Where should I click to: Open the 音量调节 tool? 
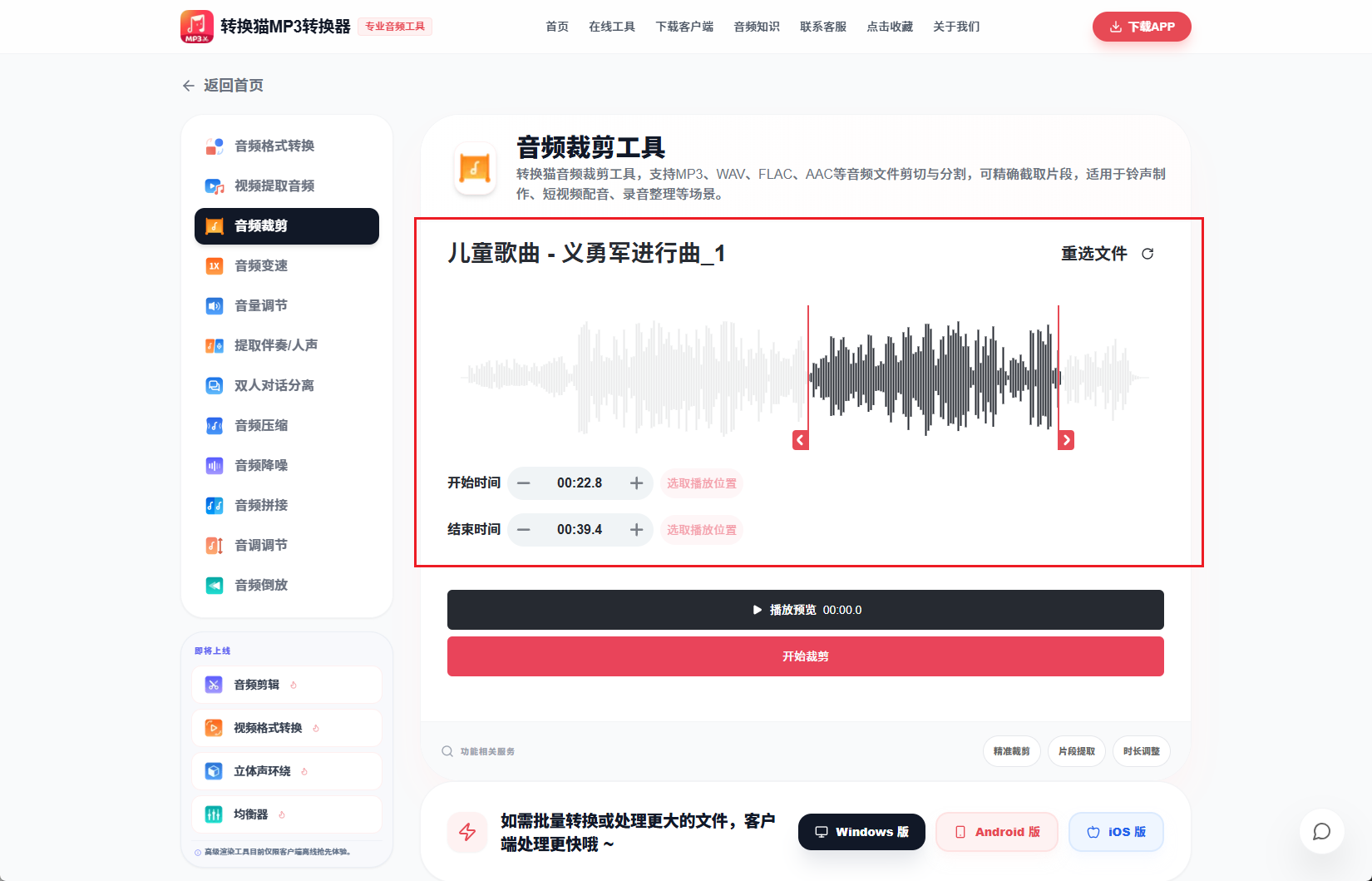pos(260,305)
